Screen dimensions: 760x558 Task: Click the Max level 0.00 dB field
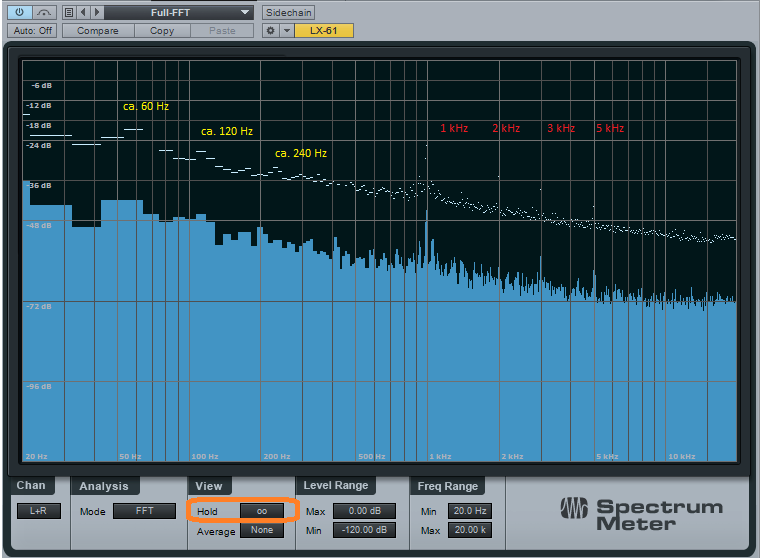(x=364, y=511)
